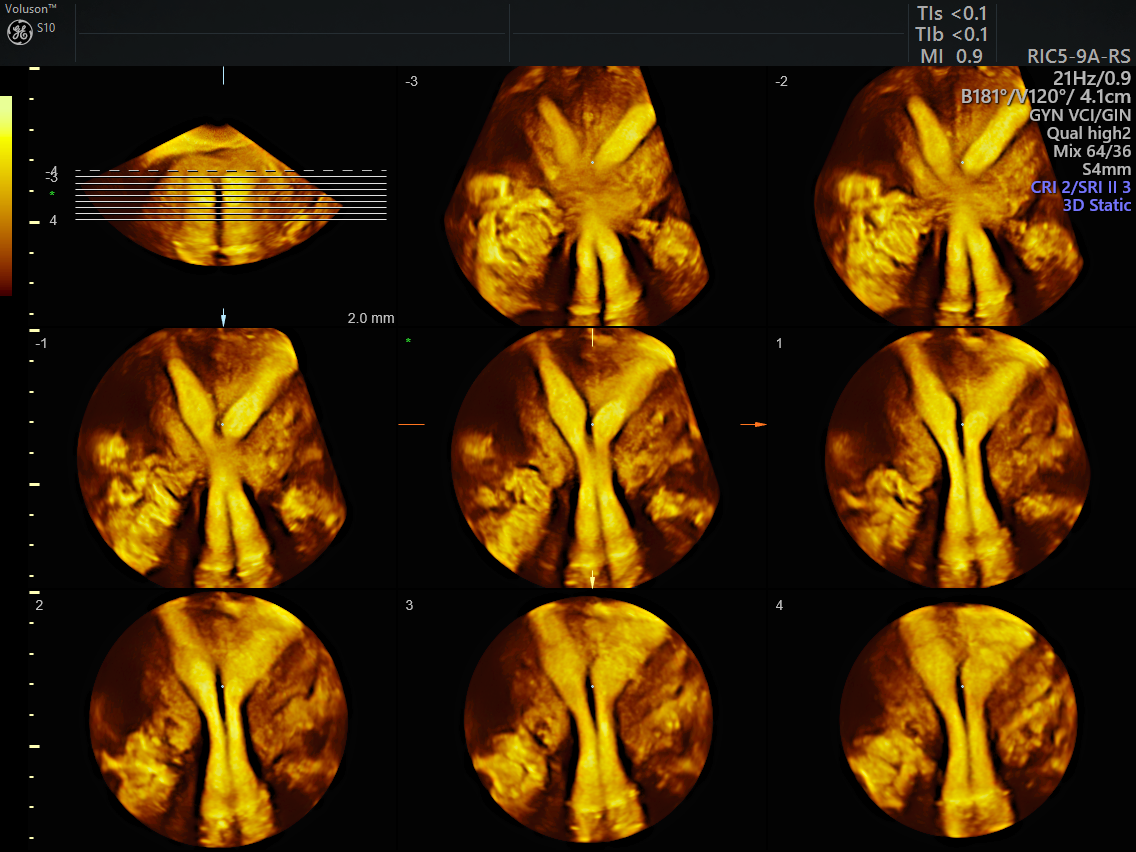Click the green asterisk beside slice lines
Screen dimensions: 1136x852
coord(52,194)
